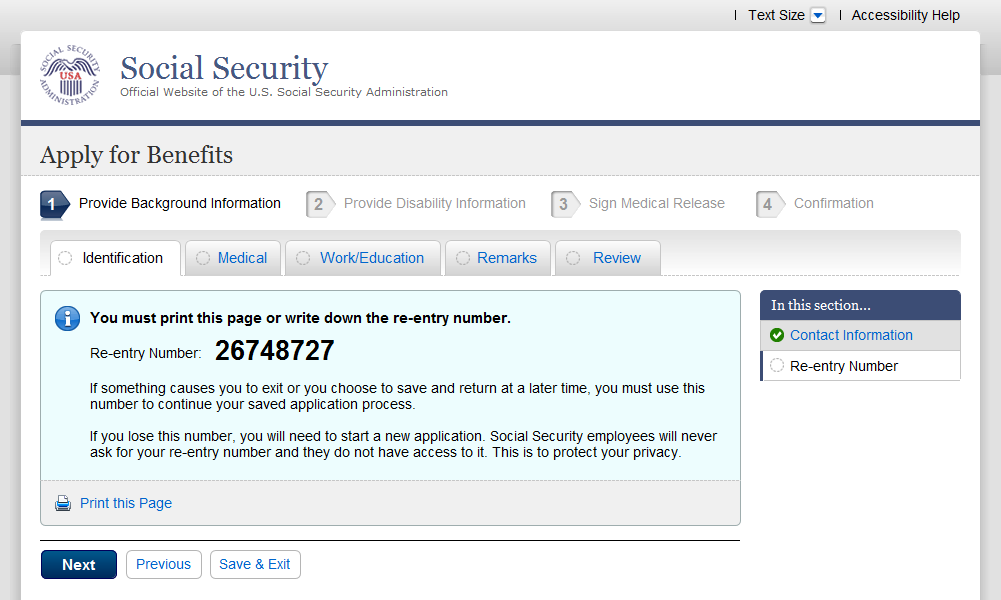Go back with the Previous button

(163, 564)
